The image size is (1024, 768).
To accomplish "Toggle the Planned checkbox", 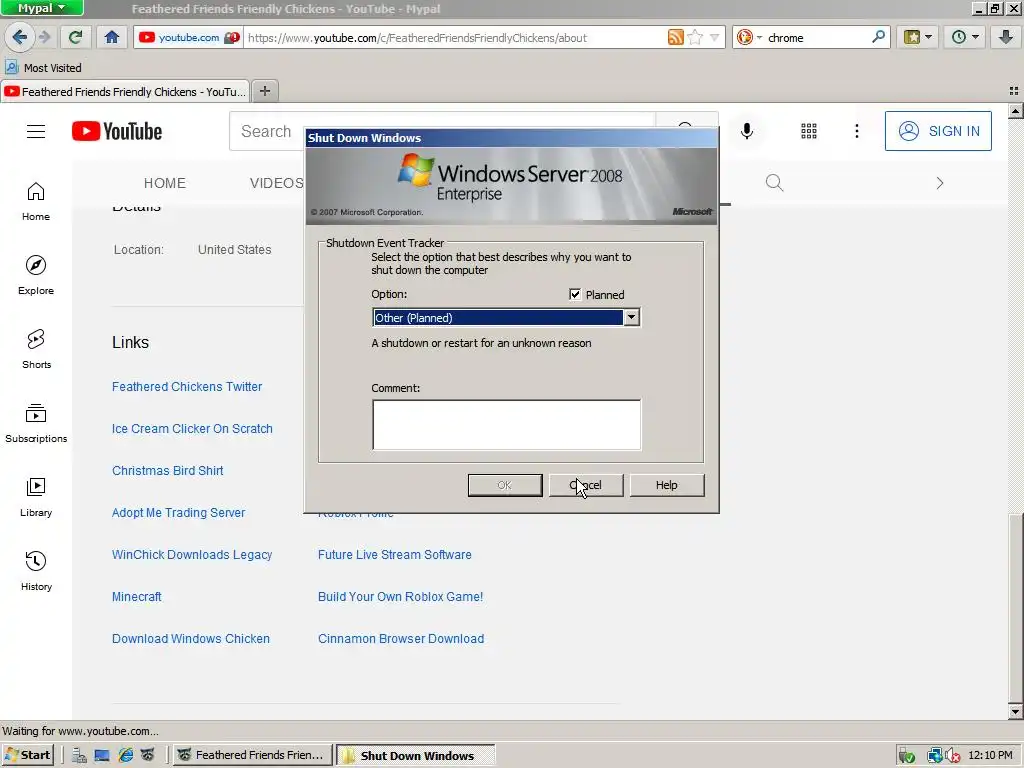I will click(x=575, y=295).
